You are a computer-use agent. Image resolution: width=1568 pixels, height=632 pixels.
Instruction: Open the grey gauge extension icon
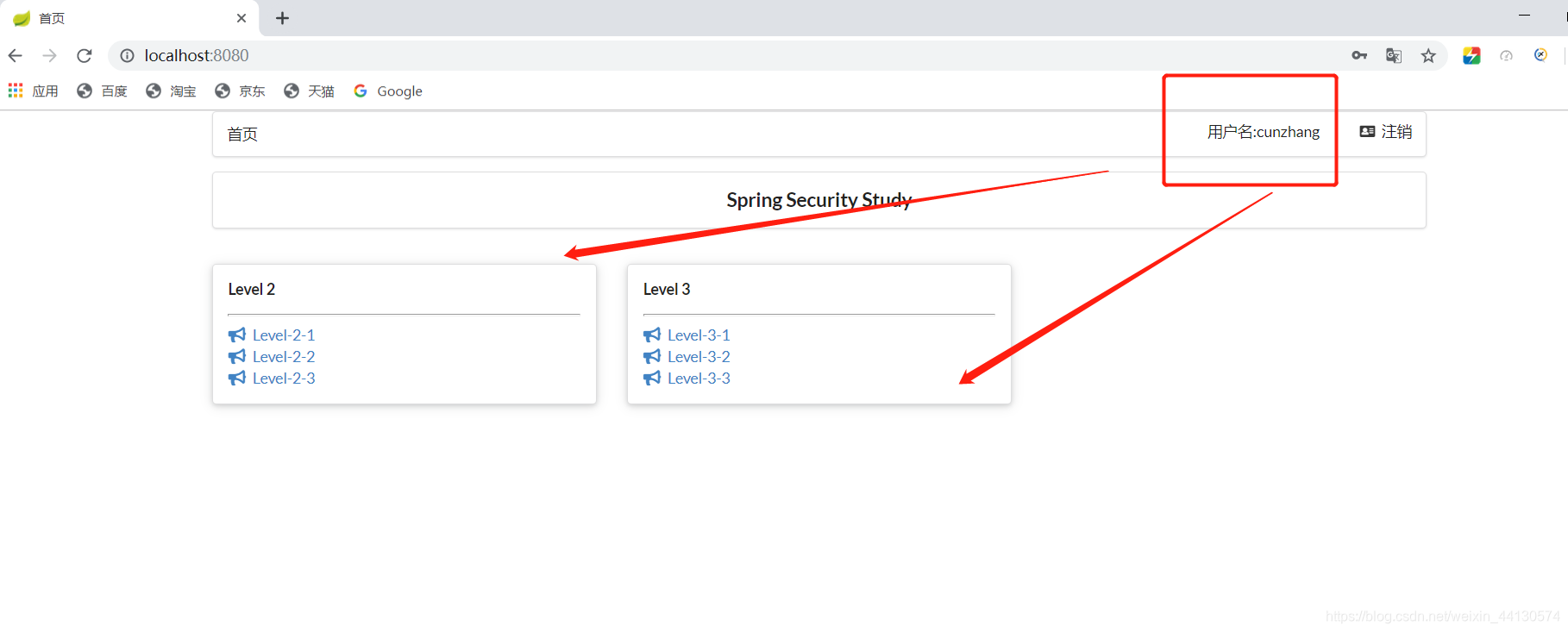tap(1506, 55)
